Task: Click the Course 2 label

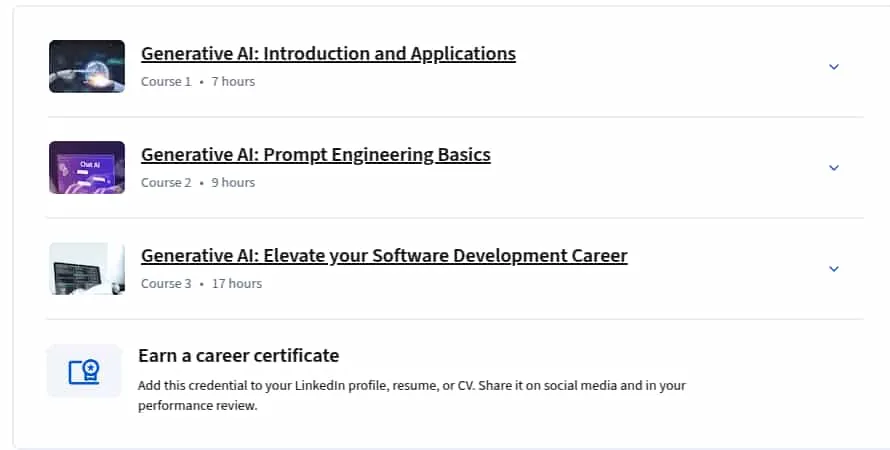Action: [166, 182]
